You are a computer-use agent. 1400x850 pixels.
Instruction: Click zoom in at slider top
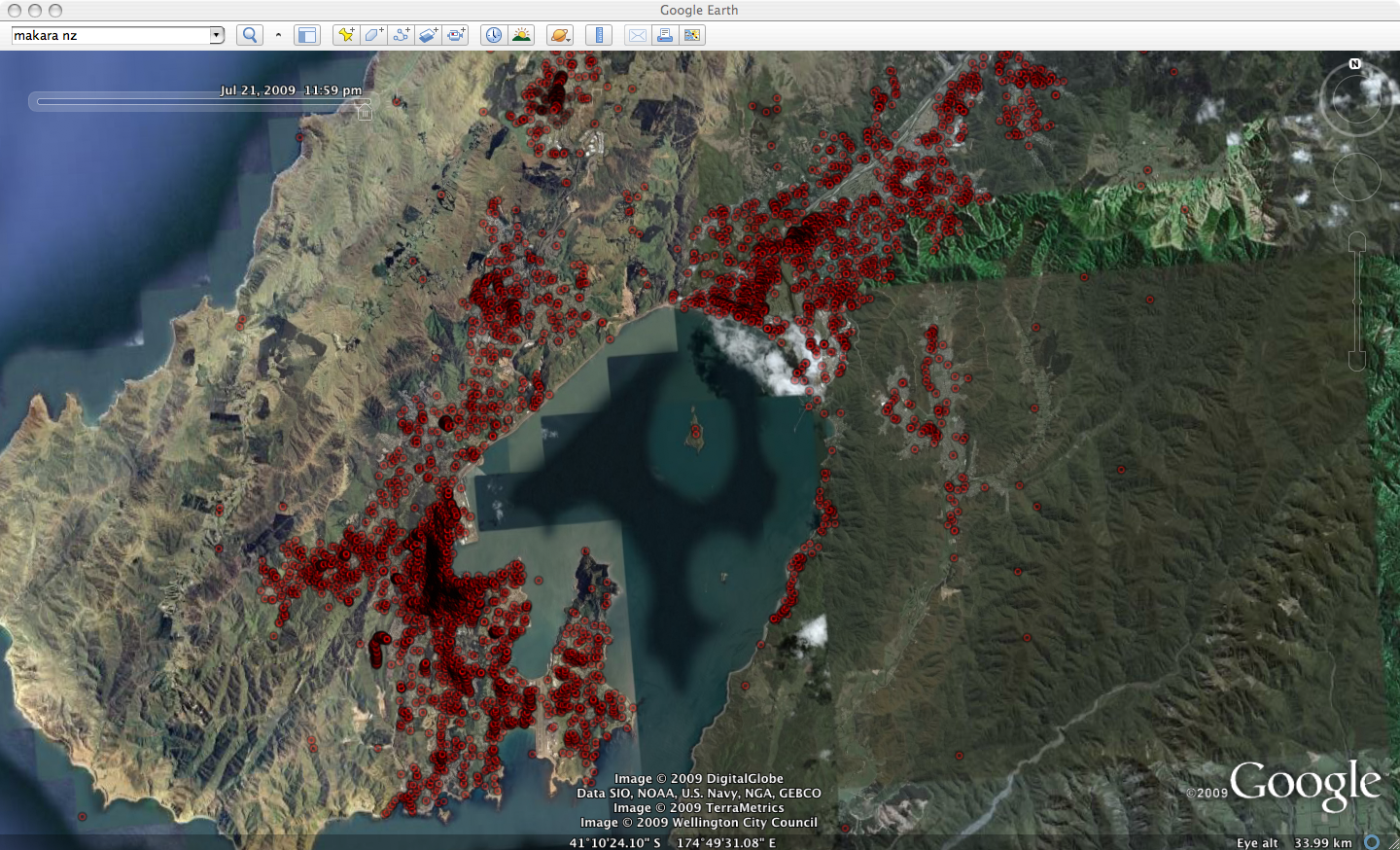tap(1357, 241)
